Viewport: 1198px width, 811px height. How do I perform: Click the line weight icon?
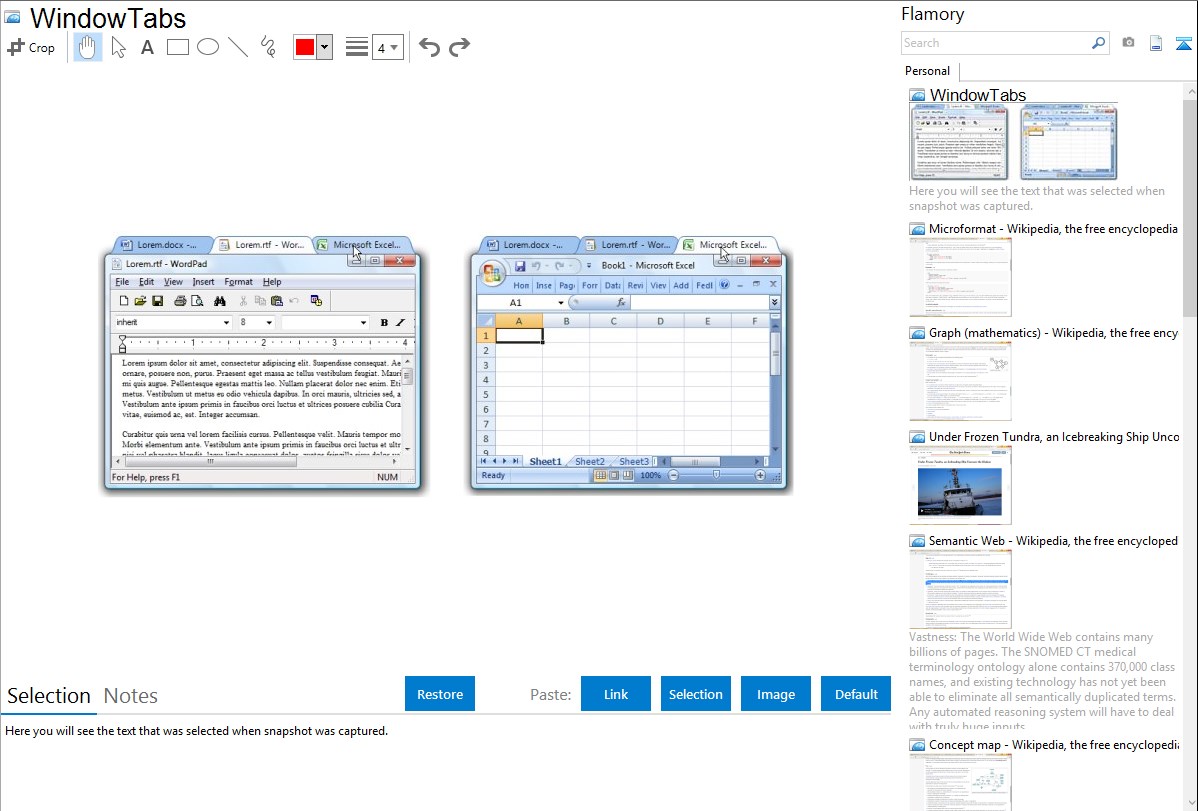coord(357,47)
